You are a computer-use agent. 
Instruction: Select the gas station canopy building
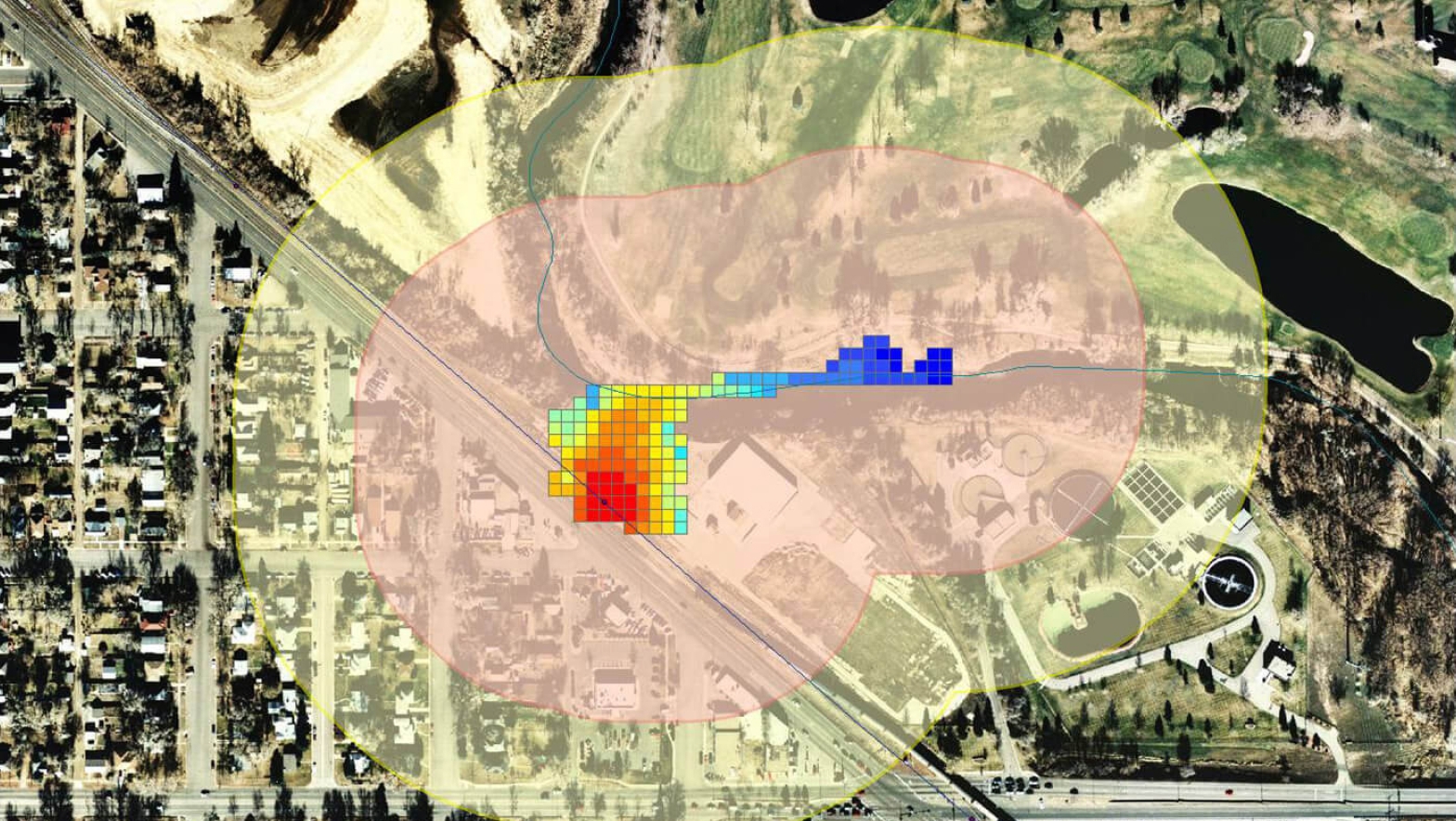pyautogui.click(x=614, y=688)
